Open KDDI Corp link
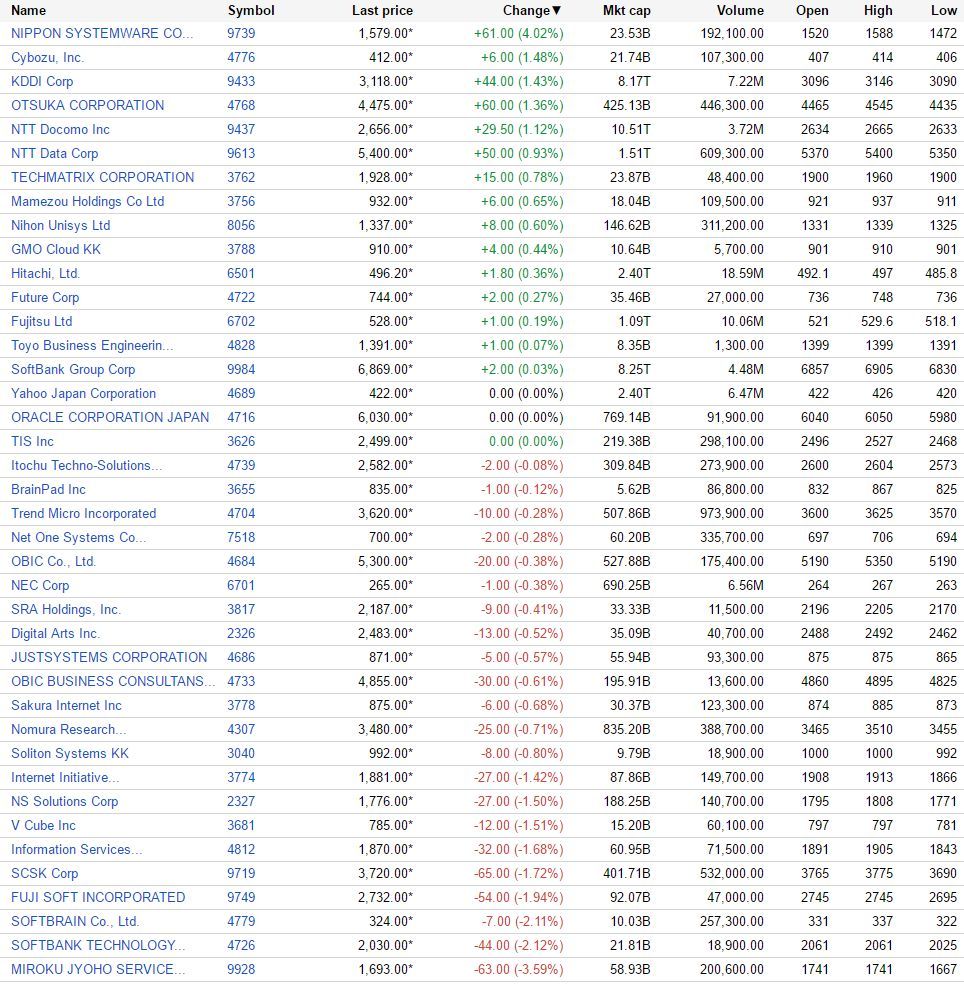The image size is (964, 984). coord(42,82)
